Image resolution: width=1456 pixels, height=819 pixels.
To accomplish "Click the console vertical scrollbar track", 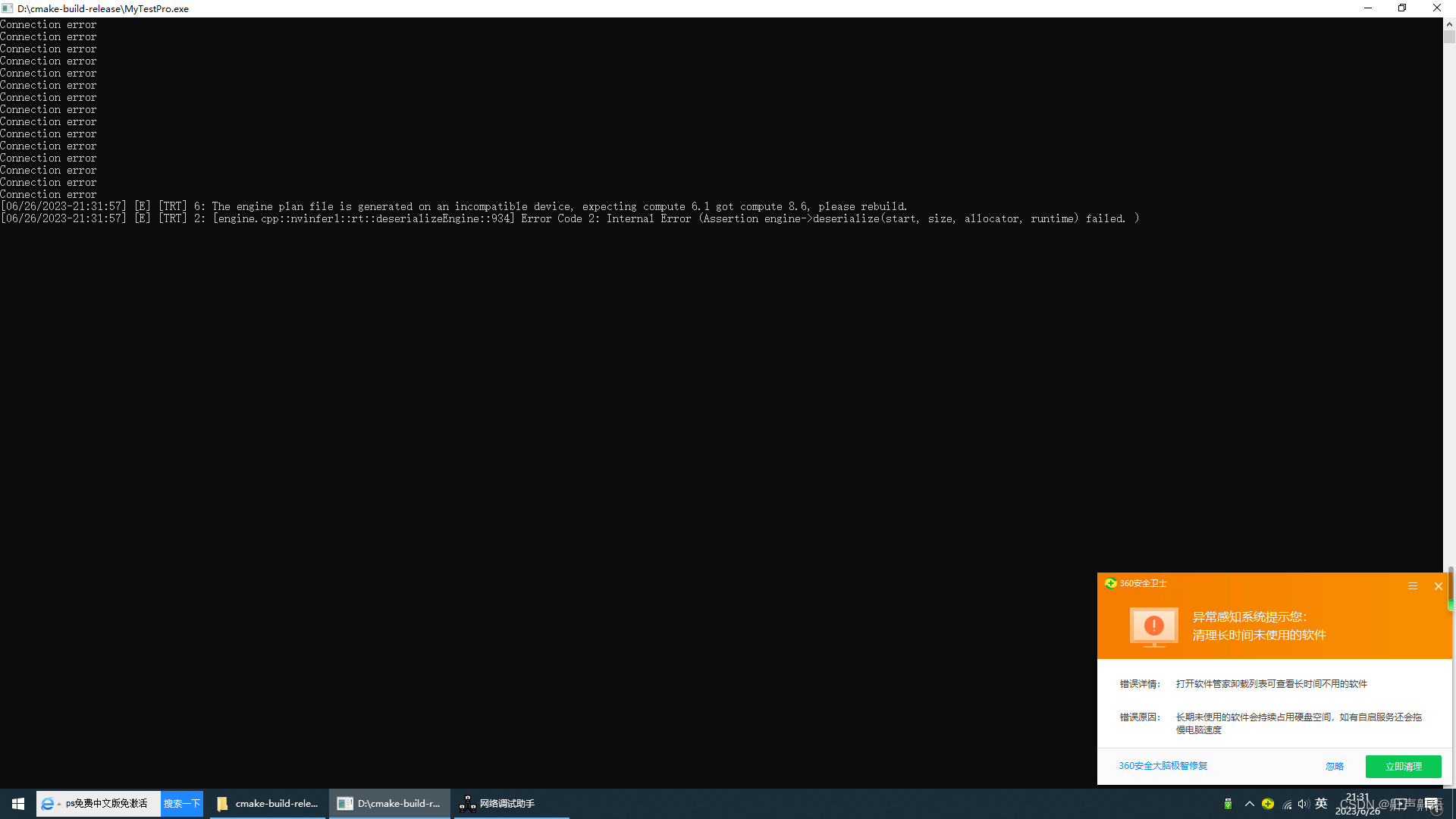I will pyautogui.click(x=1449, y=303).
